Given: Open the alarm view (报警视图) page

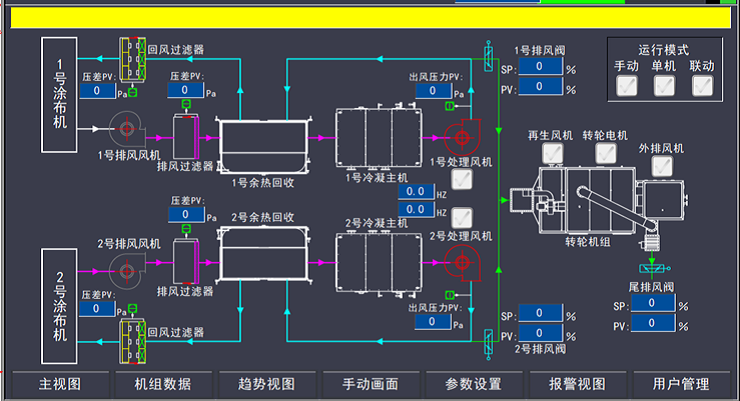Looking at the screenshot, I should pos(577,384).
